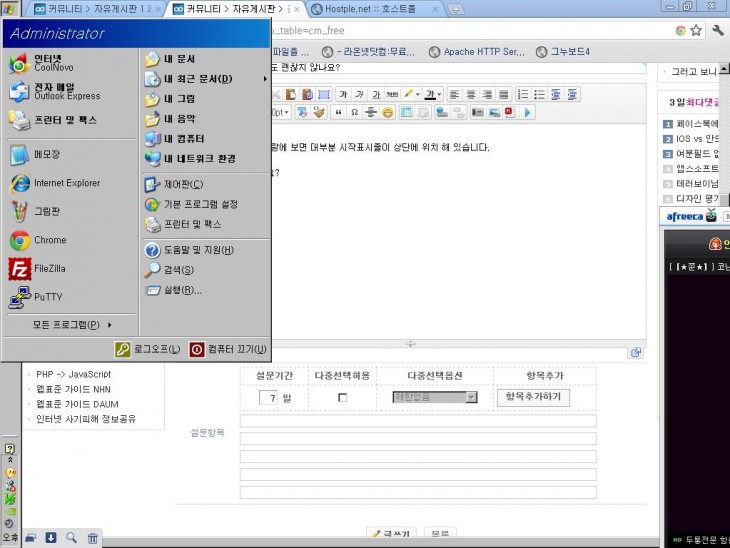Launch CoolNovo internet browser from Start menu
Image resolution: width=730 pixels, height=548 pixels.
(42, 63)
